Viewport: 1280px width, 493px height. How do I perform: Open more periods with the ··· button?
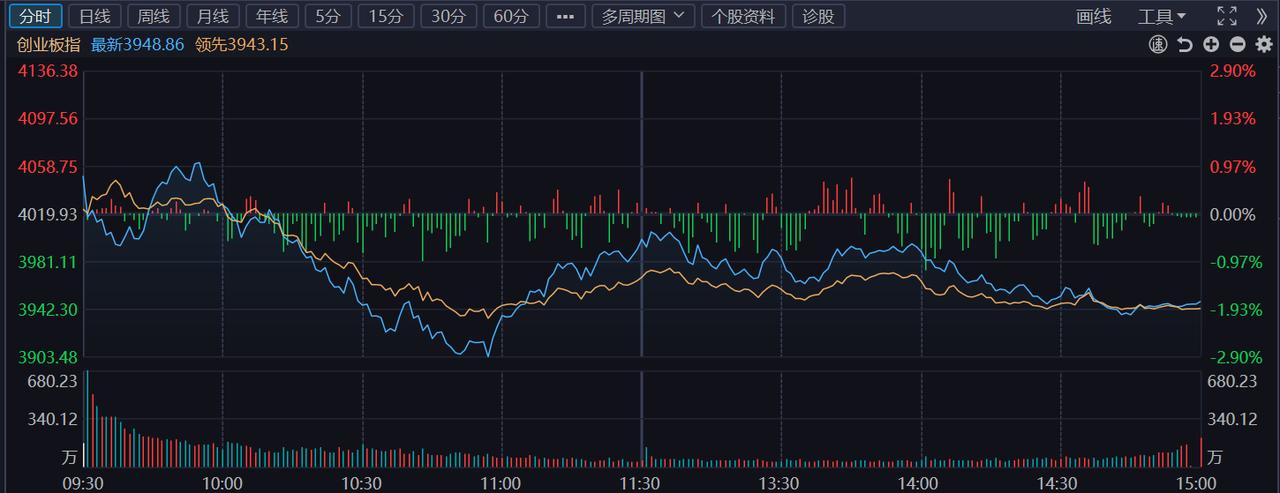565,16
